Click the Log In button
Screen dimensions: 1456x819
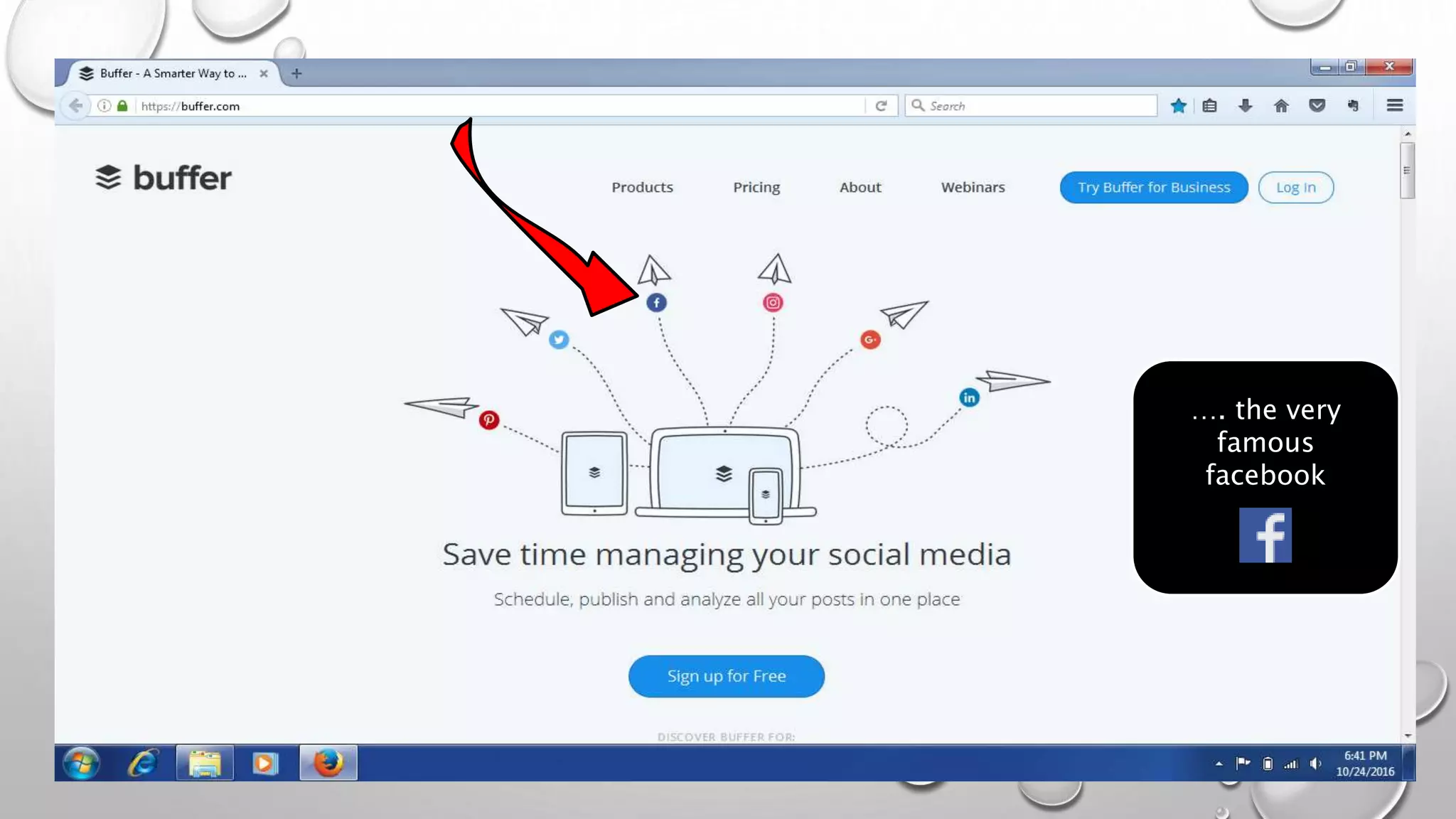pyautogui.click(x=1295, y=188)
